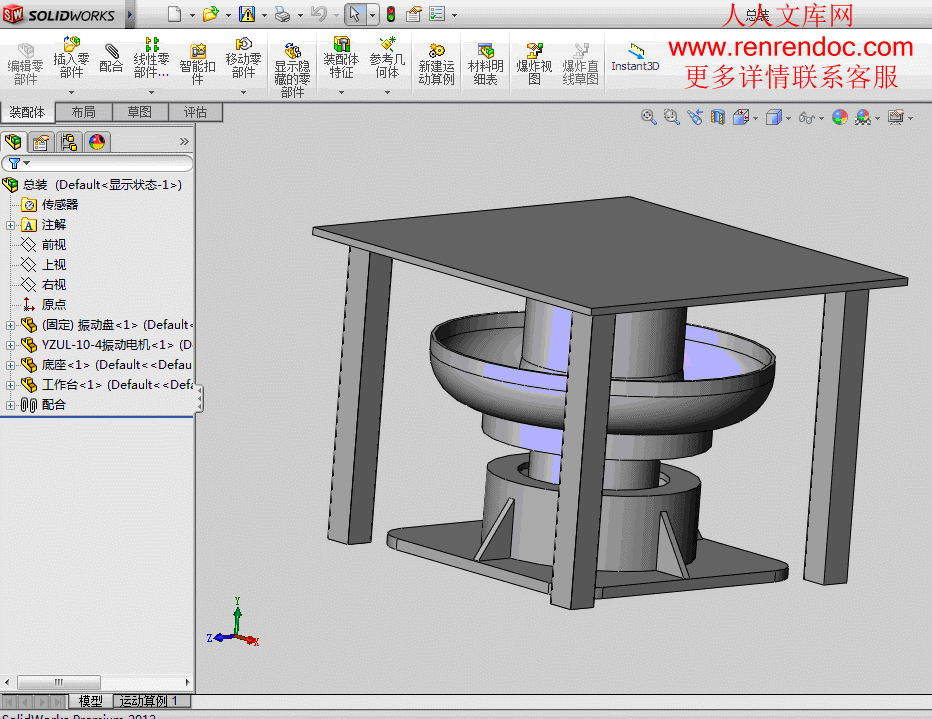Expand the SolidWorks menu flyout arrow

click(x=130, y=14)
